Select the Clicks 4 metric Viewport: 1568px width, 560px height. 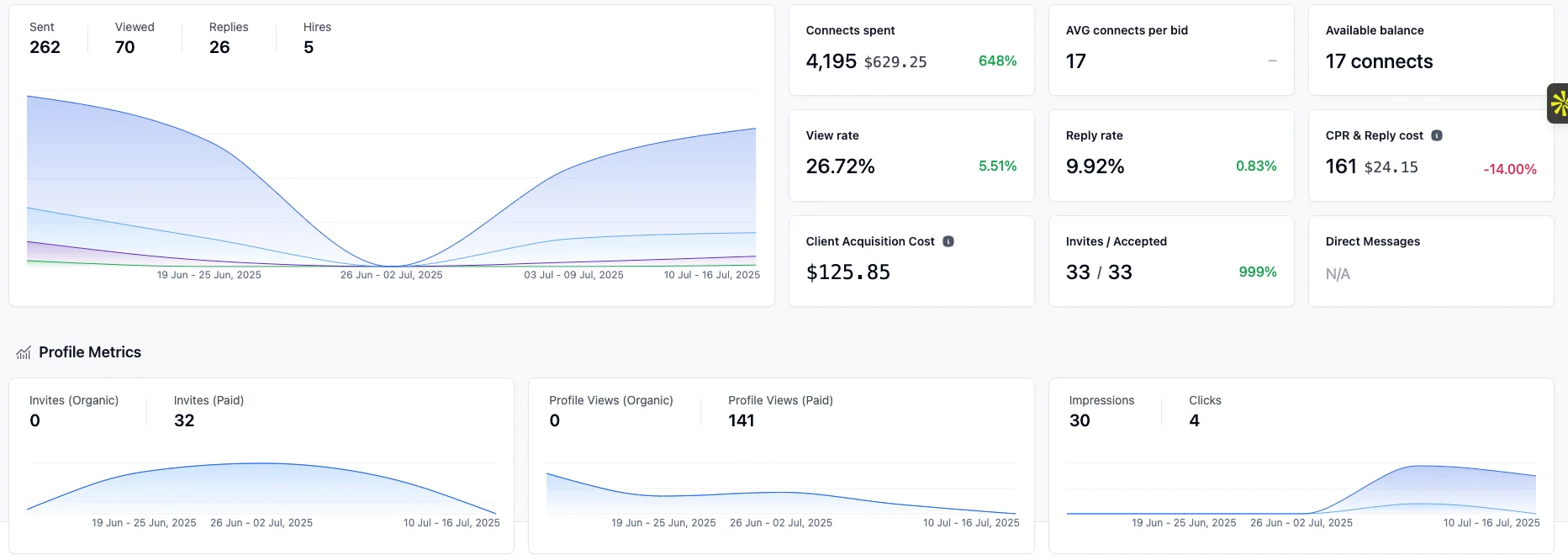1204,411
